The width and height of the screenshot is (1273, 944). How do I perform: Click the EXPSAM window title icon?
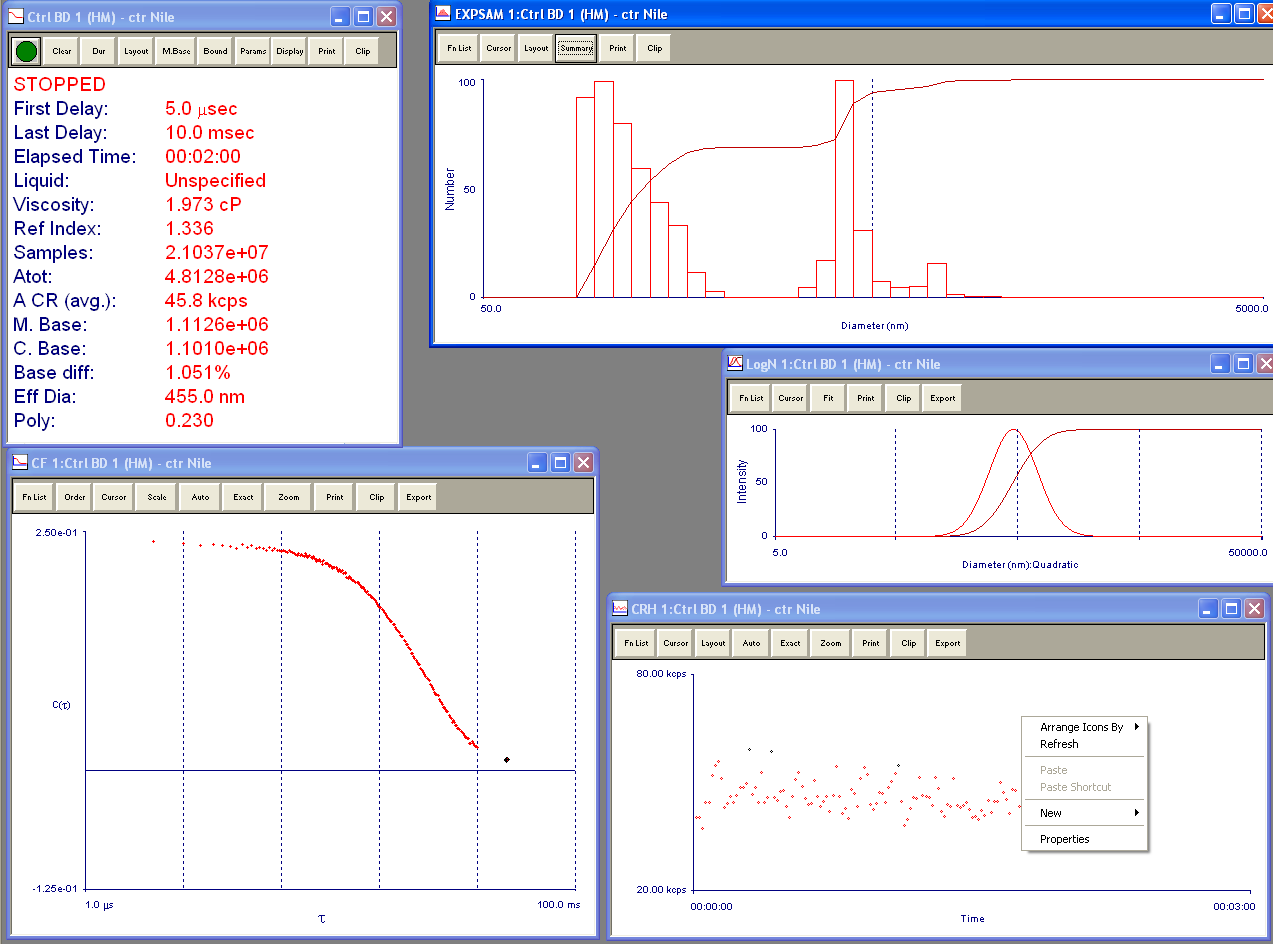442,14
